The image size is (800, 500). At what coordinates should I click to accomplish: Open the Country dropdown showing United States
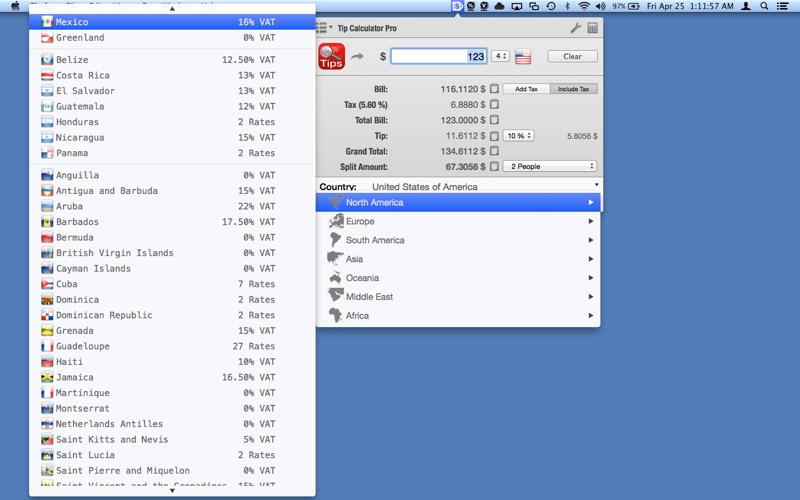(459, 186)
